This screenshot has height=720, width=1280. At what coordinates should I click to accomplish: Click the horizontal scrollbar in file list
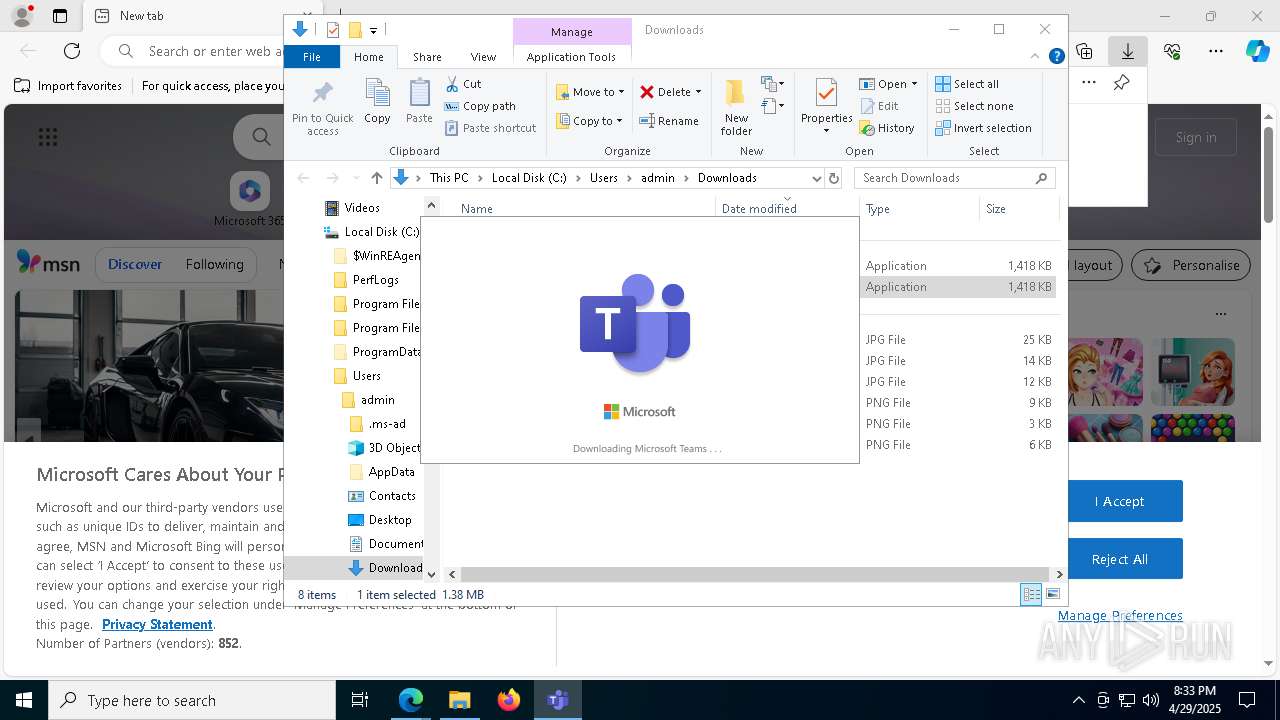pyautogui.click(x=754, y=574)
